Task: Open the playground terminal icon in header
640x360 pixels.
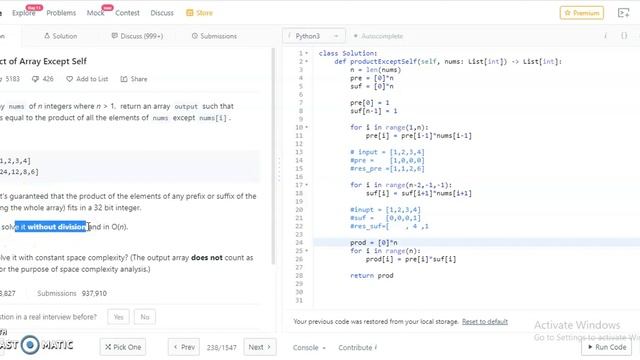Action: tap(623, 13)
